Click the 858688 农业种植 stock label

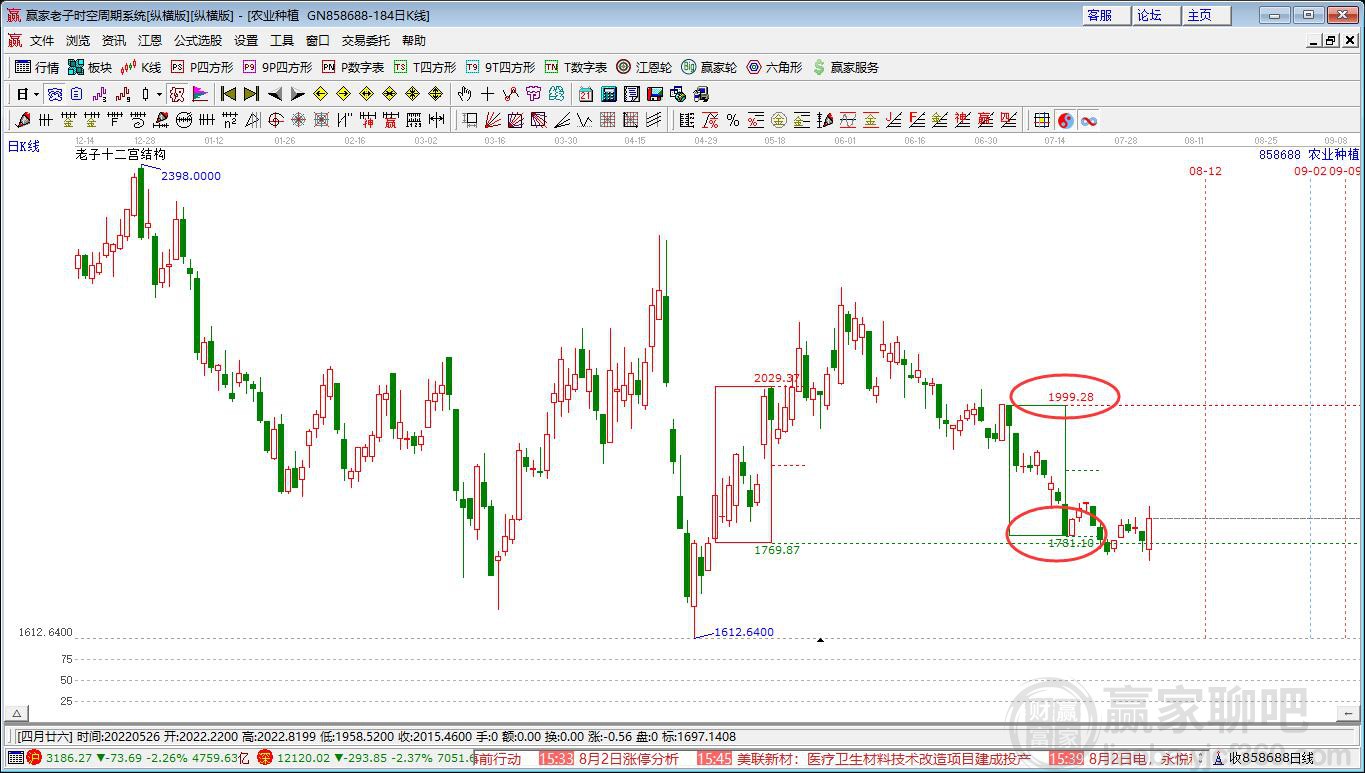[1309, 155]
